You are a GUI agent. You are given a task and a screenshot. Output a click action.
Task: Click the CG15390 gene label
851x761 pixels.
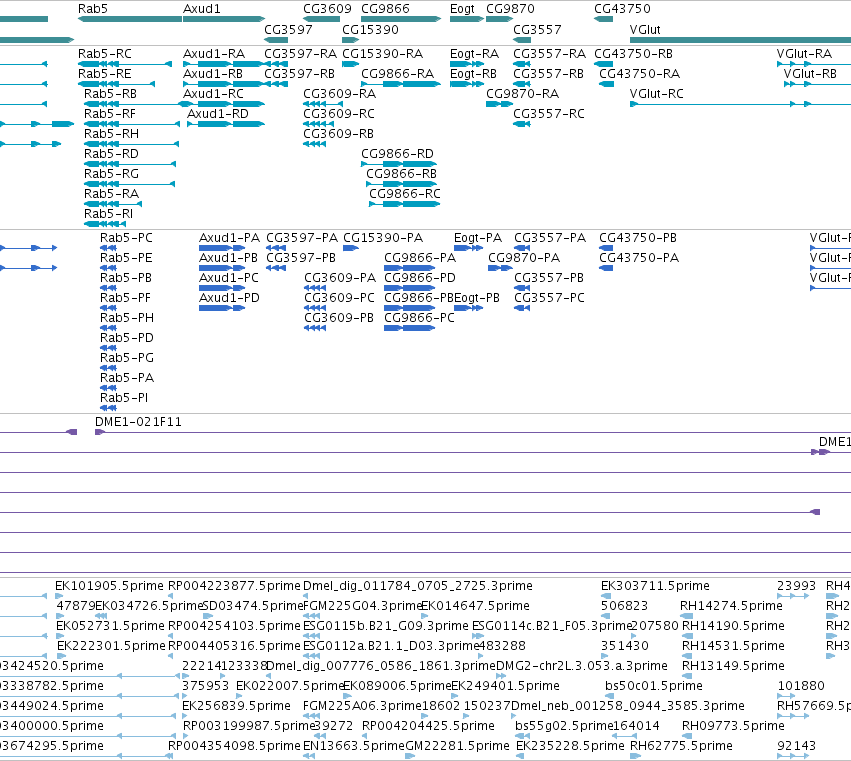pyautogui.click(x=370, y=29)
